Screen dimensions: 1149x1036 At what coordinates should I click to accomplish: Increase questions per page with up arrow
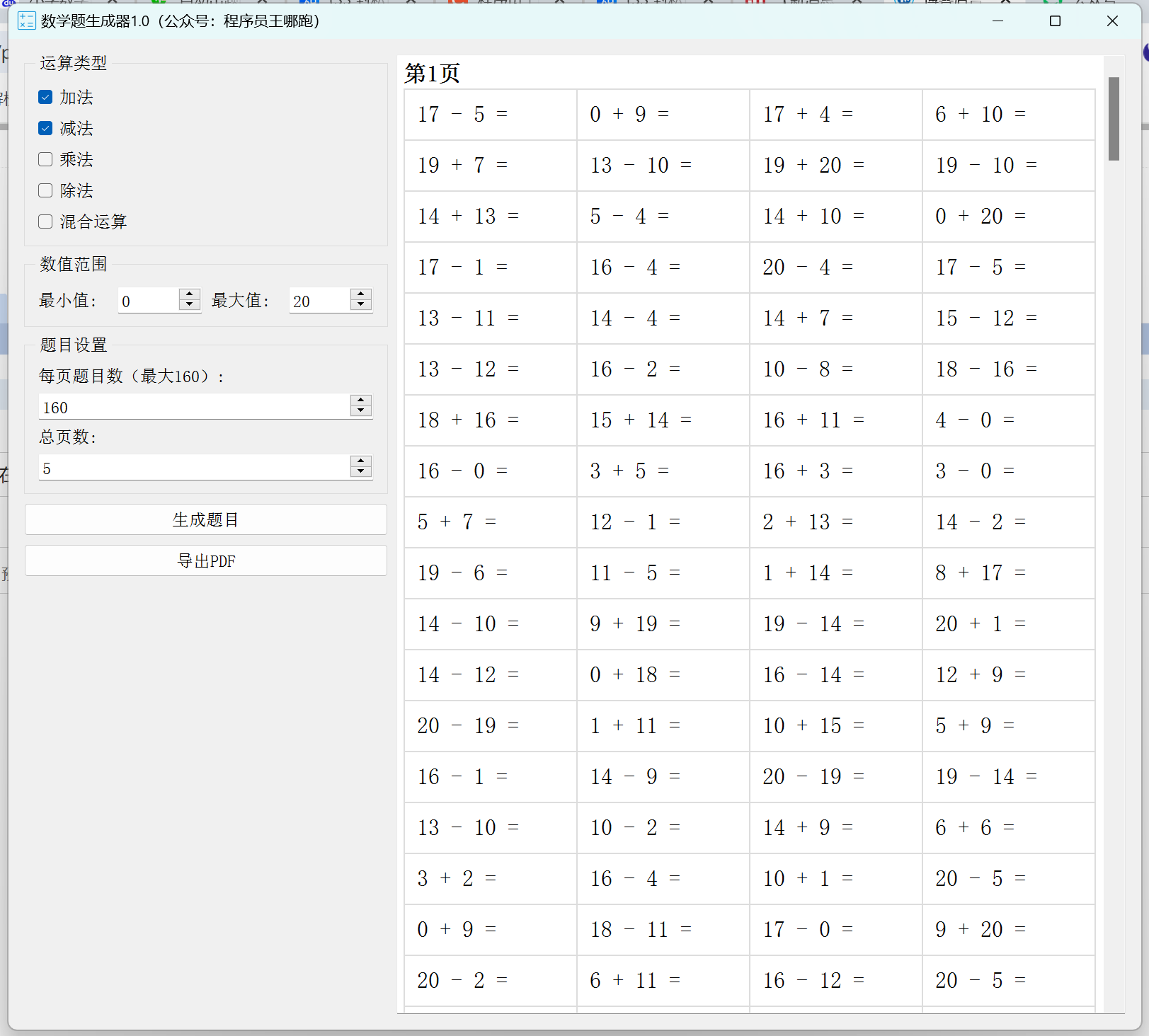(x=361, y=401)
